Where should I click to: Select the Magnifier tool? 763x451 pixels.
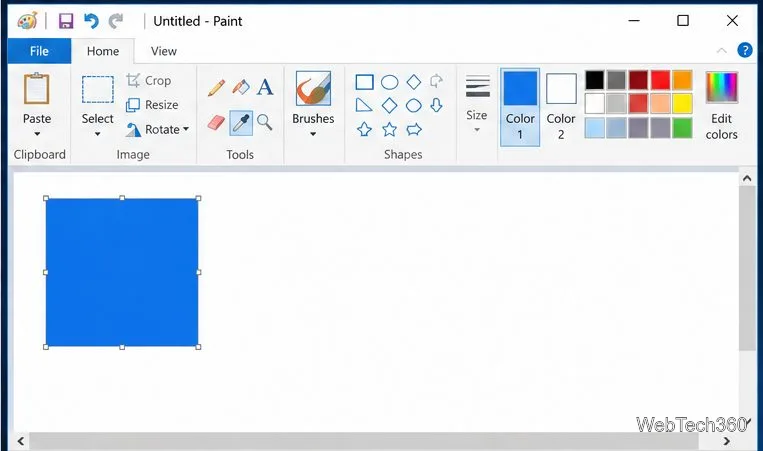pyautogui.click(x=265, y=122)
